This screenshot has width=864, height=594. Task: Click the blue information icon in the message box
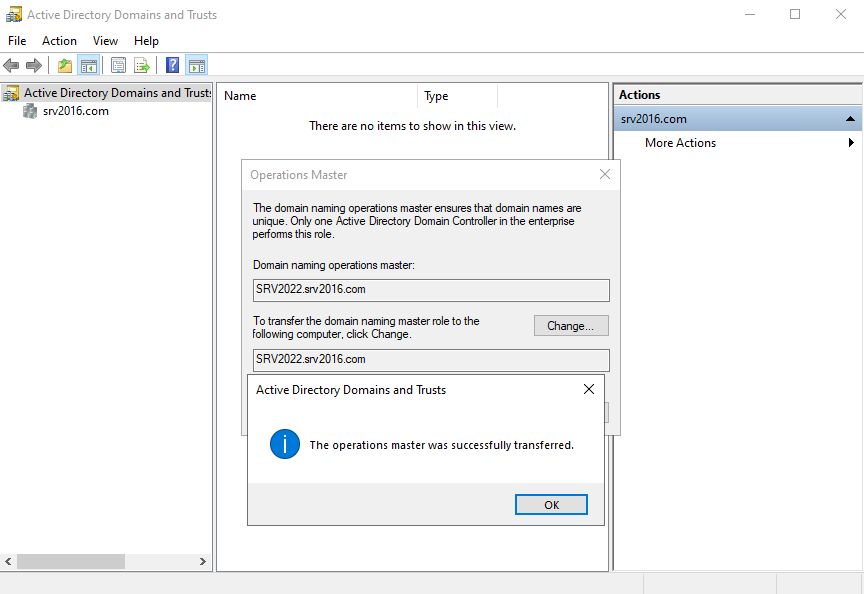click(x=285, y=444)
